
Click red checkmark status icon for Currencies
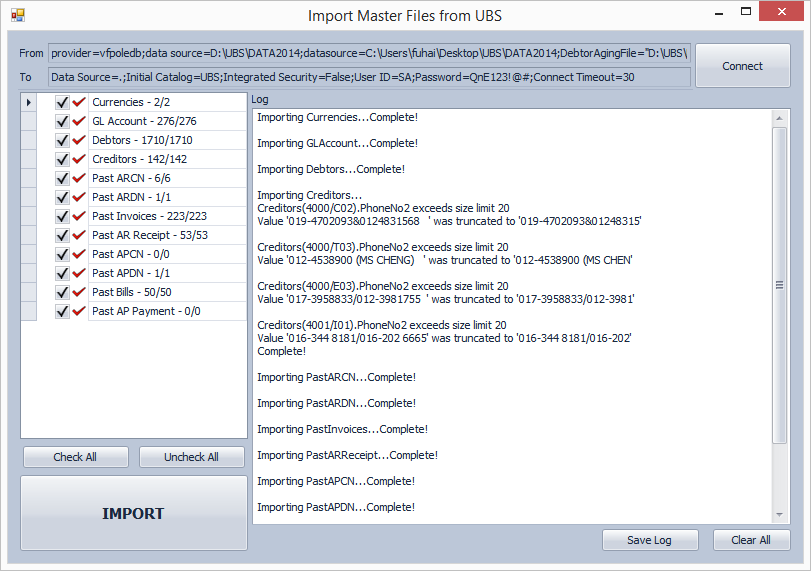[79, 102]
